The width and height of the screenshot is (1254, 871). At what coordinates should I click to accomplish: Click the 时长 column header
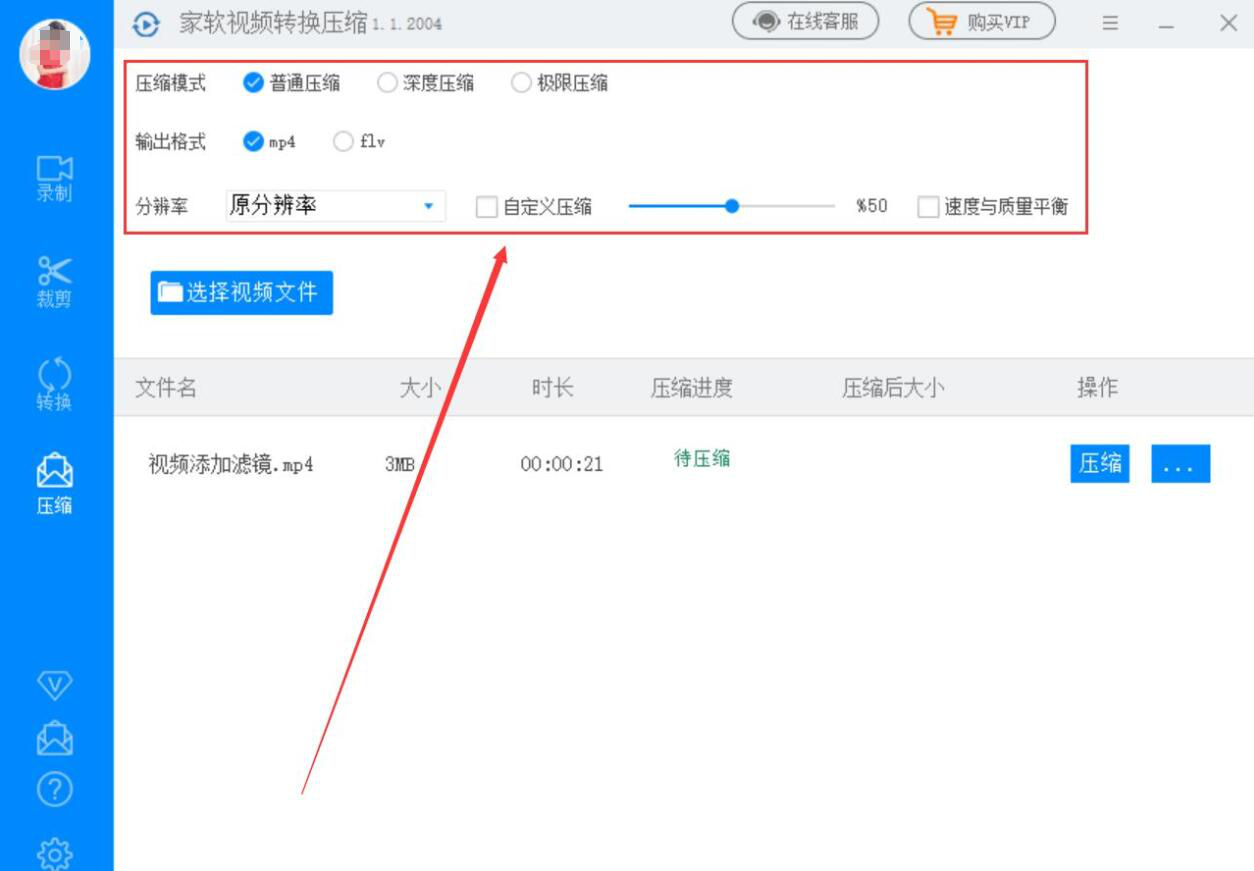552,388
